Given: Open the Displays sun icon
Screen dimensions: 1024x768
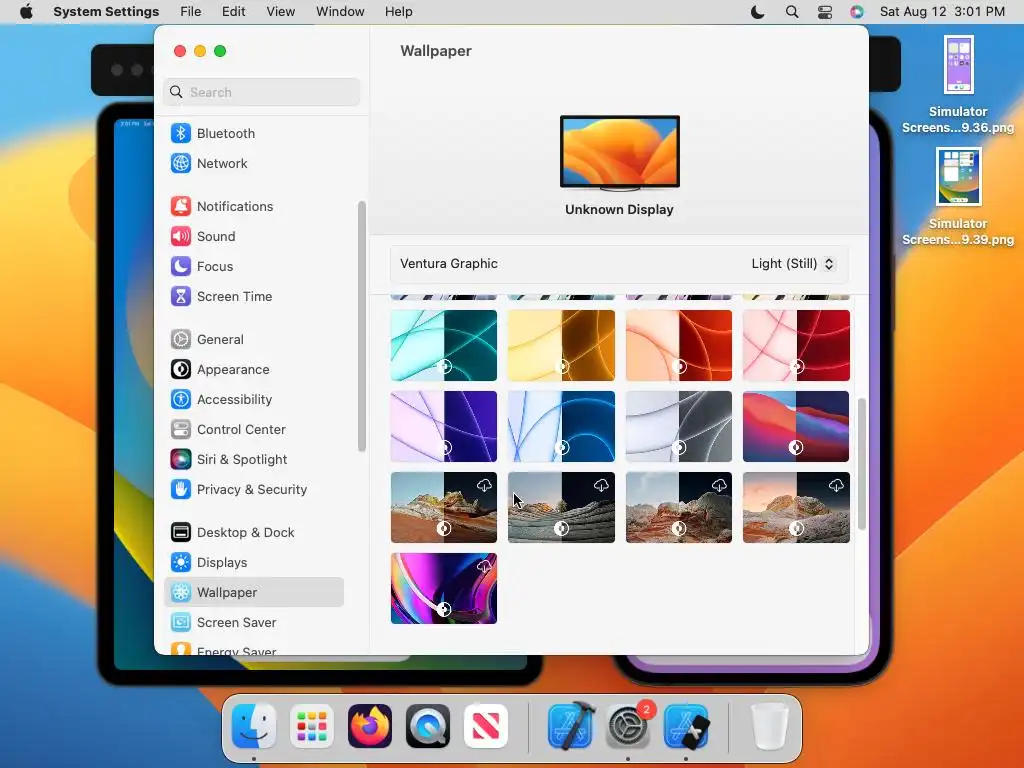Looking at the screenshot, I should point(181,563).
